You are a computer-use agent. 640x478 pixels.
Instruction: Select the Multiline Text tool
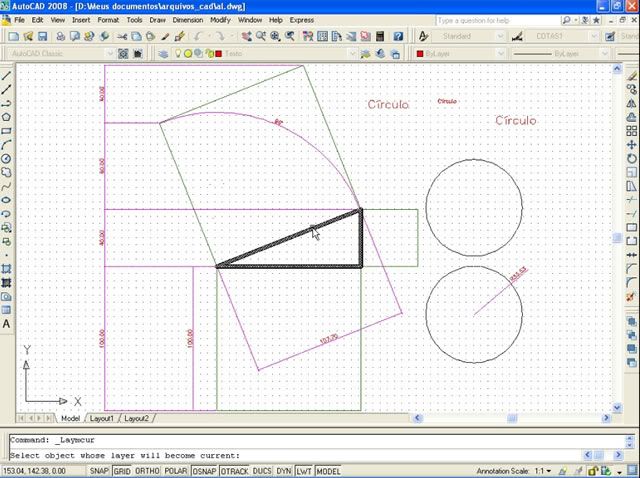coord(7,324)
